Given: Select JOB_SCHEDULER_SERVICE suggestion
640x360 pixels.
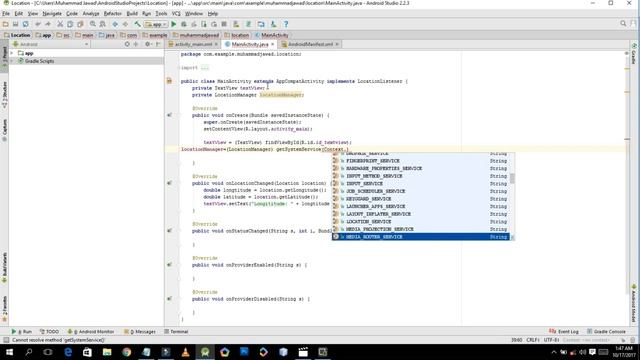Looking at the screenshot, I should point(420,191).
